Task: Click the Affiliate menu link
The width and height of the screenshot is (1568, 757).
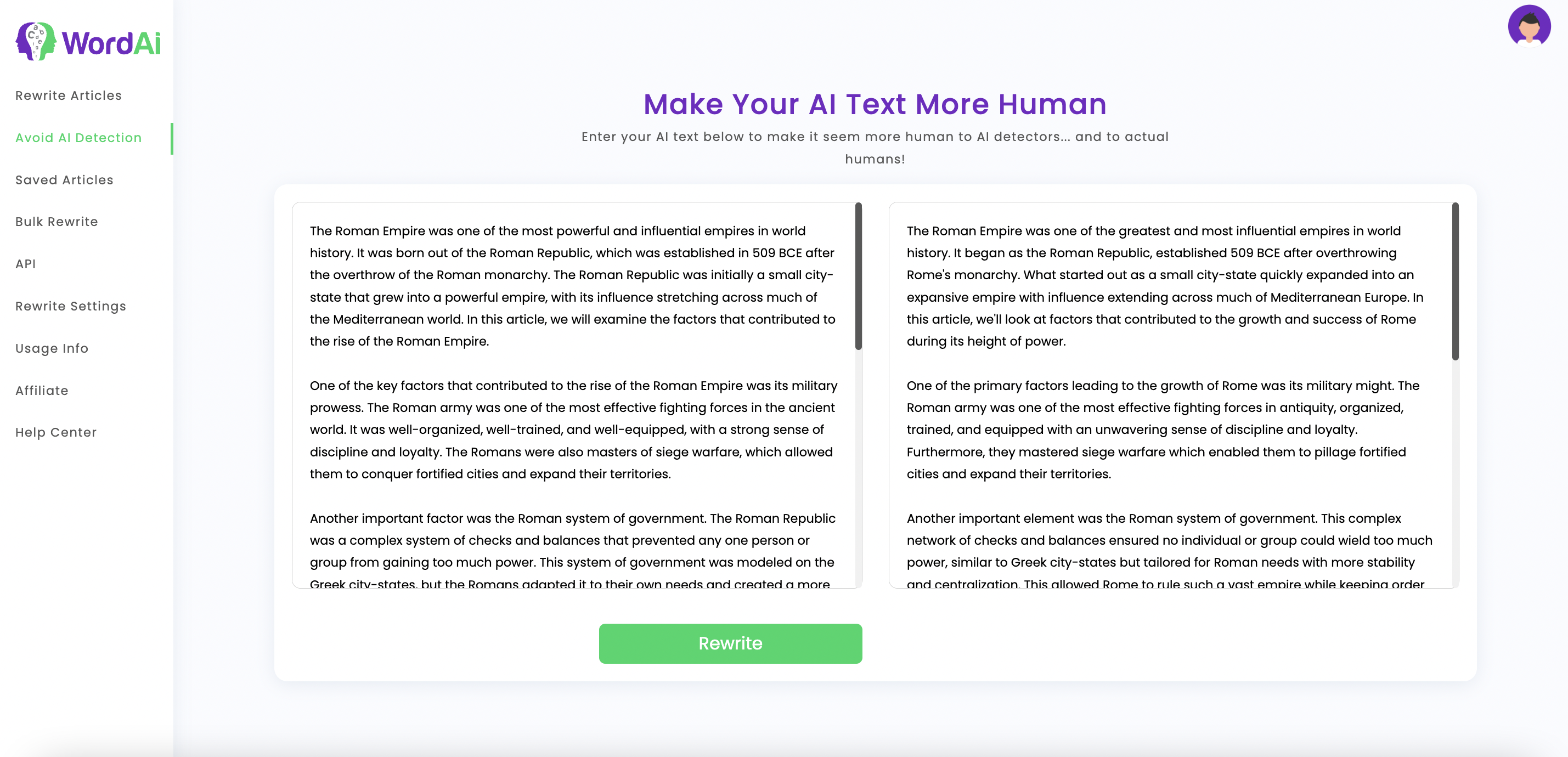Action: [41, 390]
